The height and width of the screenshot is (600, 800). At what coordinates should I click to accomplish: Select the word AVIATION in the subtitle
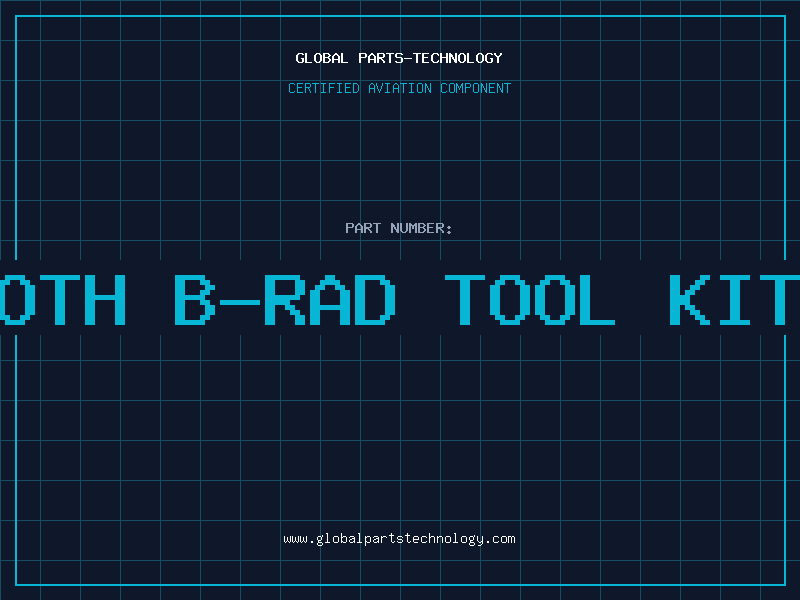pos(400,88)
